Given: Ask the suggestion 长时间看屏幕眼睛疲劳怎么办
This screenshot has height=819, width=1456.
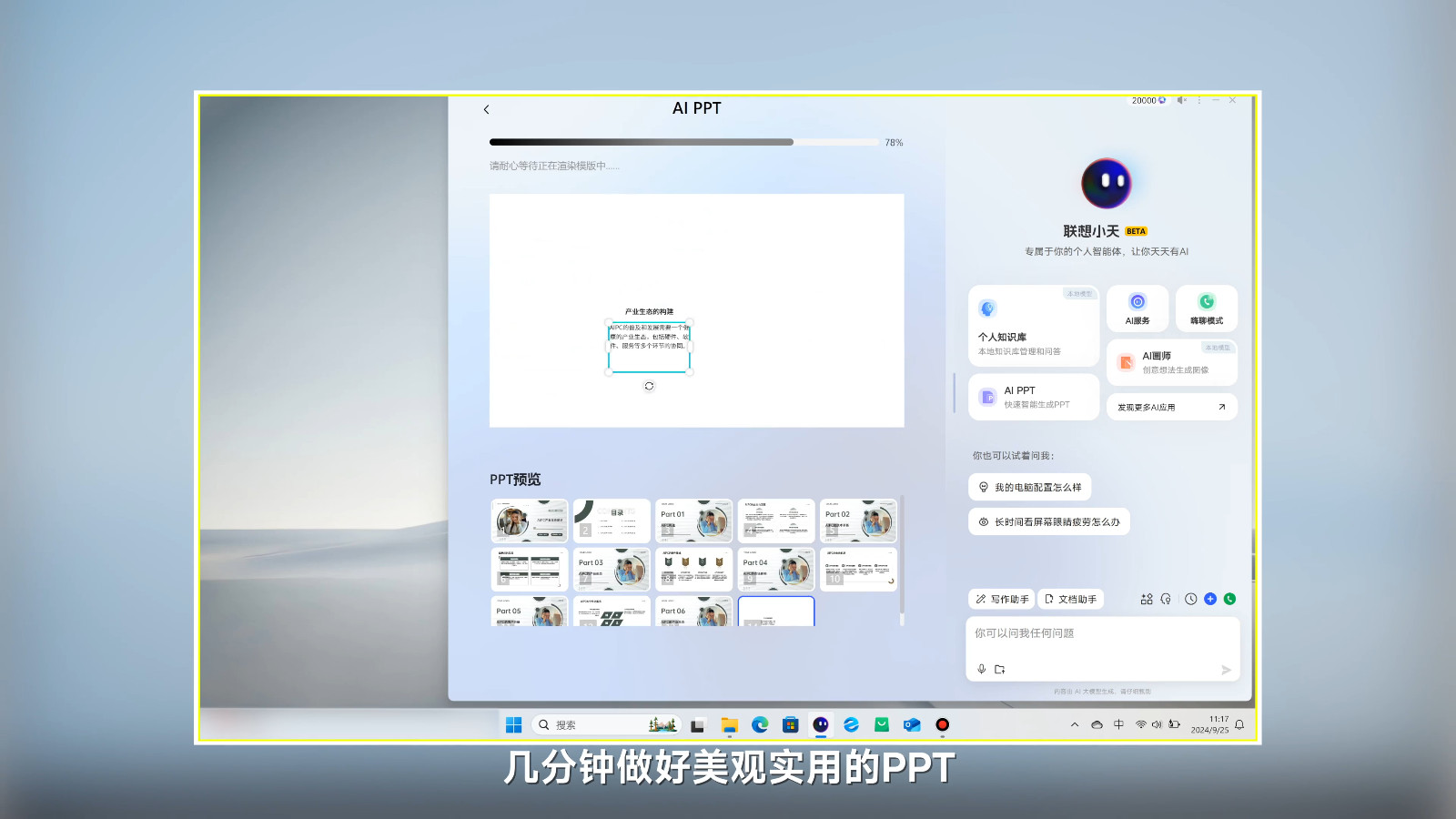Looking at the screenshot, I should [1048, 521].
